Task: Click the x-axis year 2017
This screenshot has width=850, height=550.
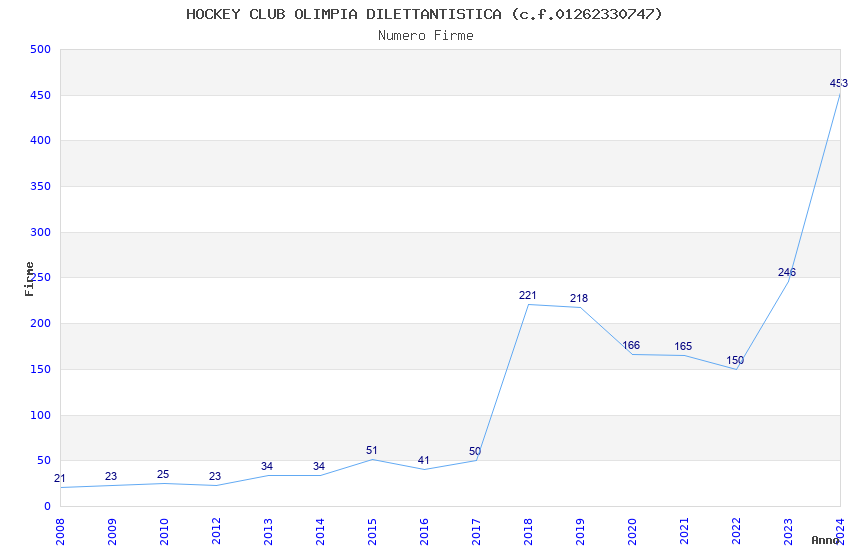Action: click(476, 532)
